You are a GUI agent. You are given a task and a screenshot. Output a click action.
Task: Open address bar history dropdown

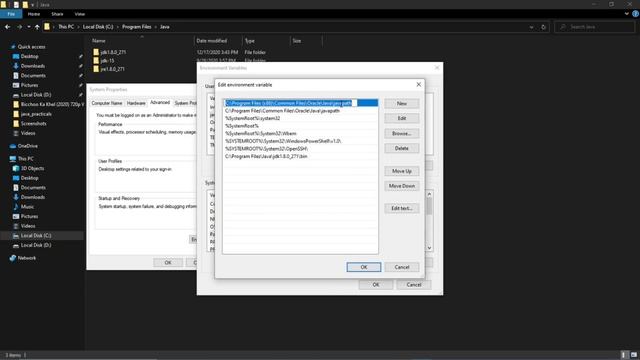[x=531, y=27]
